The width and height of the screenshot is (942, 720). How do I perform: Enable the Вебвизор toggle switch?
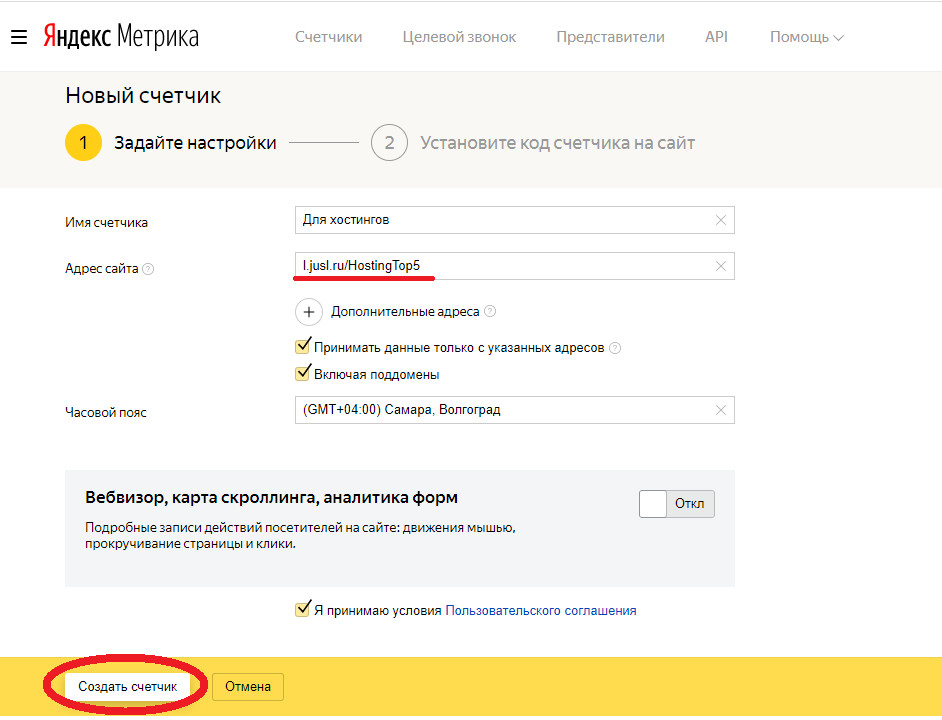(677, 503)
